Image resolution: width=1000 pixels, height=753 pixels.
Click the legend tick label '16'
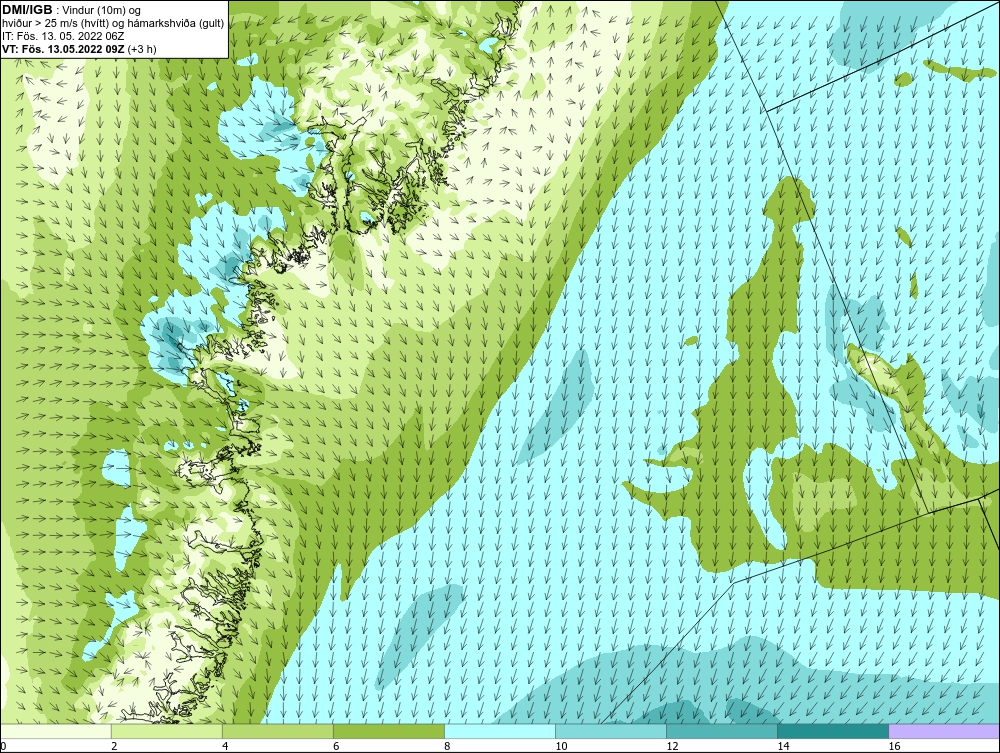click(x=894, y=747)
